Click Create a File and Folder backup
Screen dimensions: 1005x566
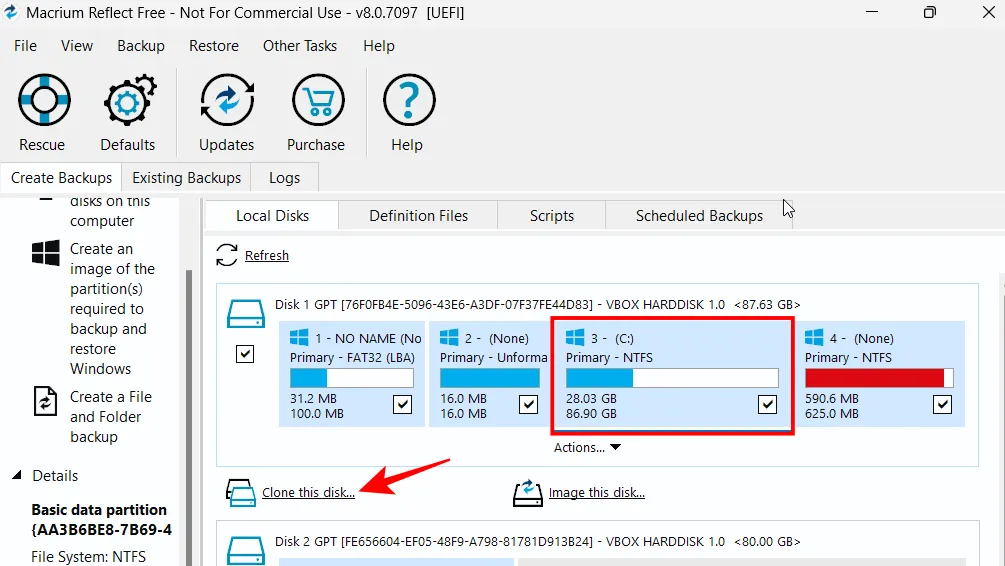click(111, 417)
